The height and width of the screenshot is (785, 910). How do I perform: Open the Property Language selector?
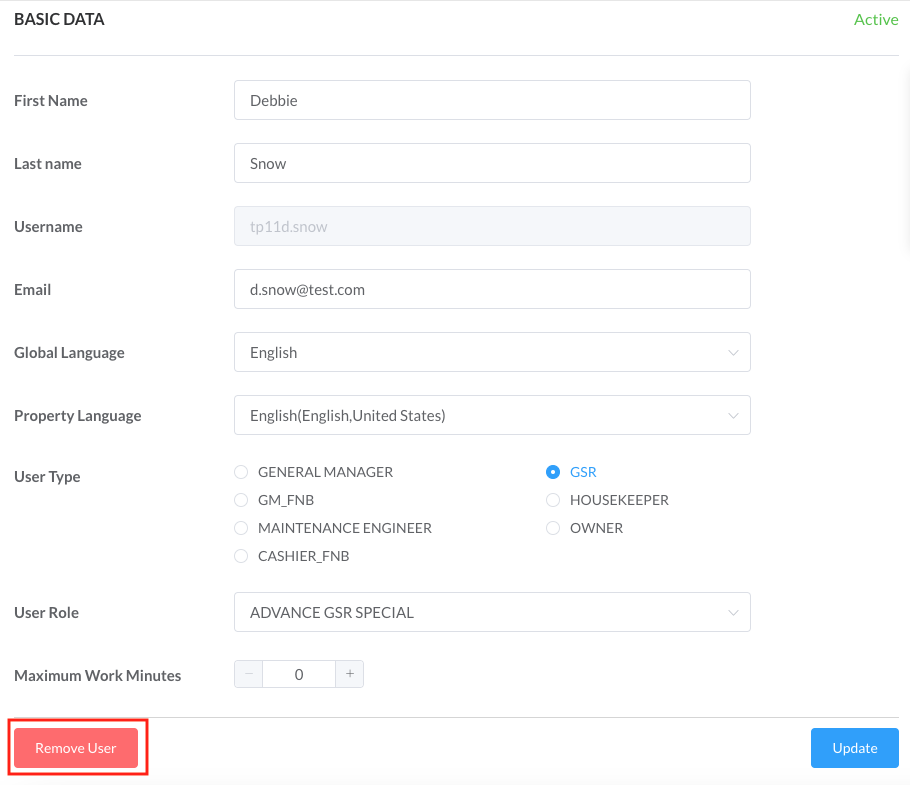(492, 415)
